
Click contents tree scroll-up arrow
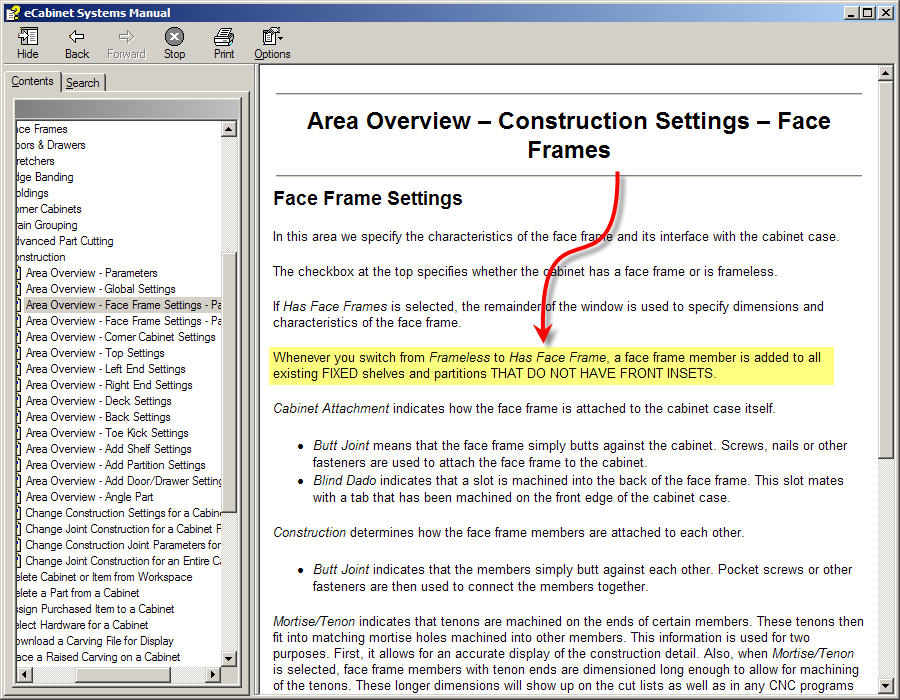tap(229, 129)
